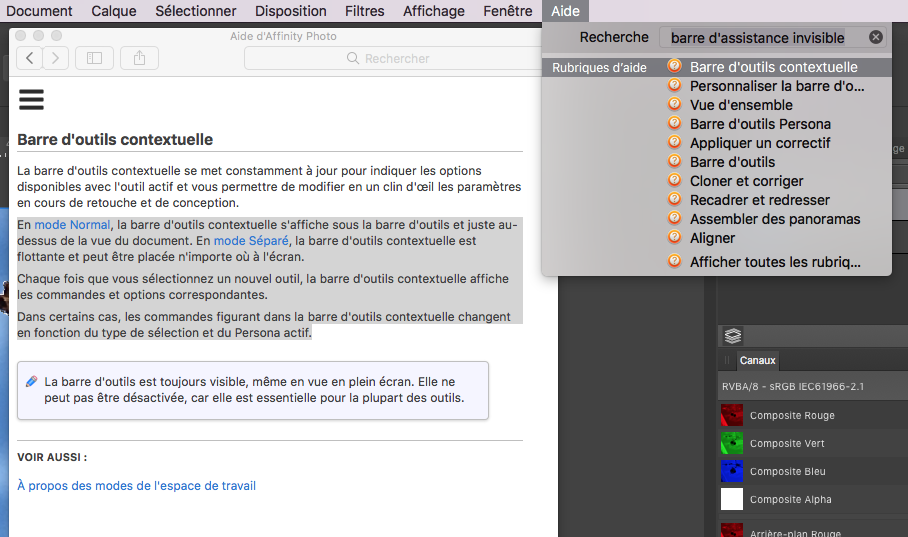Open the hamburger menu in help page
The image size is (908, 537).
31,100
